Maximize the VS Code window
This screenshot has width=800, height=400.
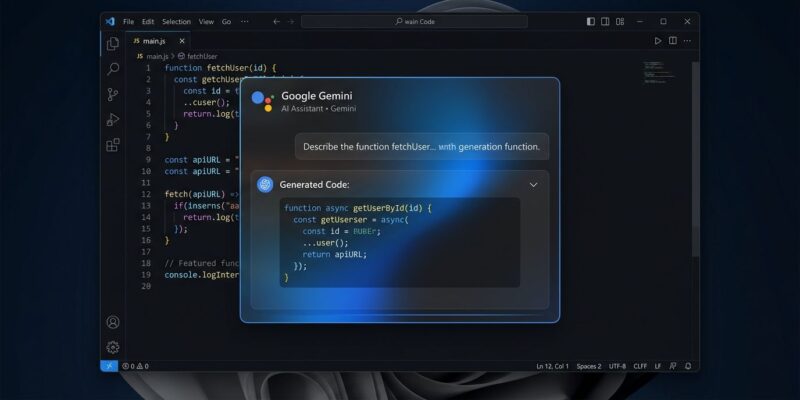[663, 21]
